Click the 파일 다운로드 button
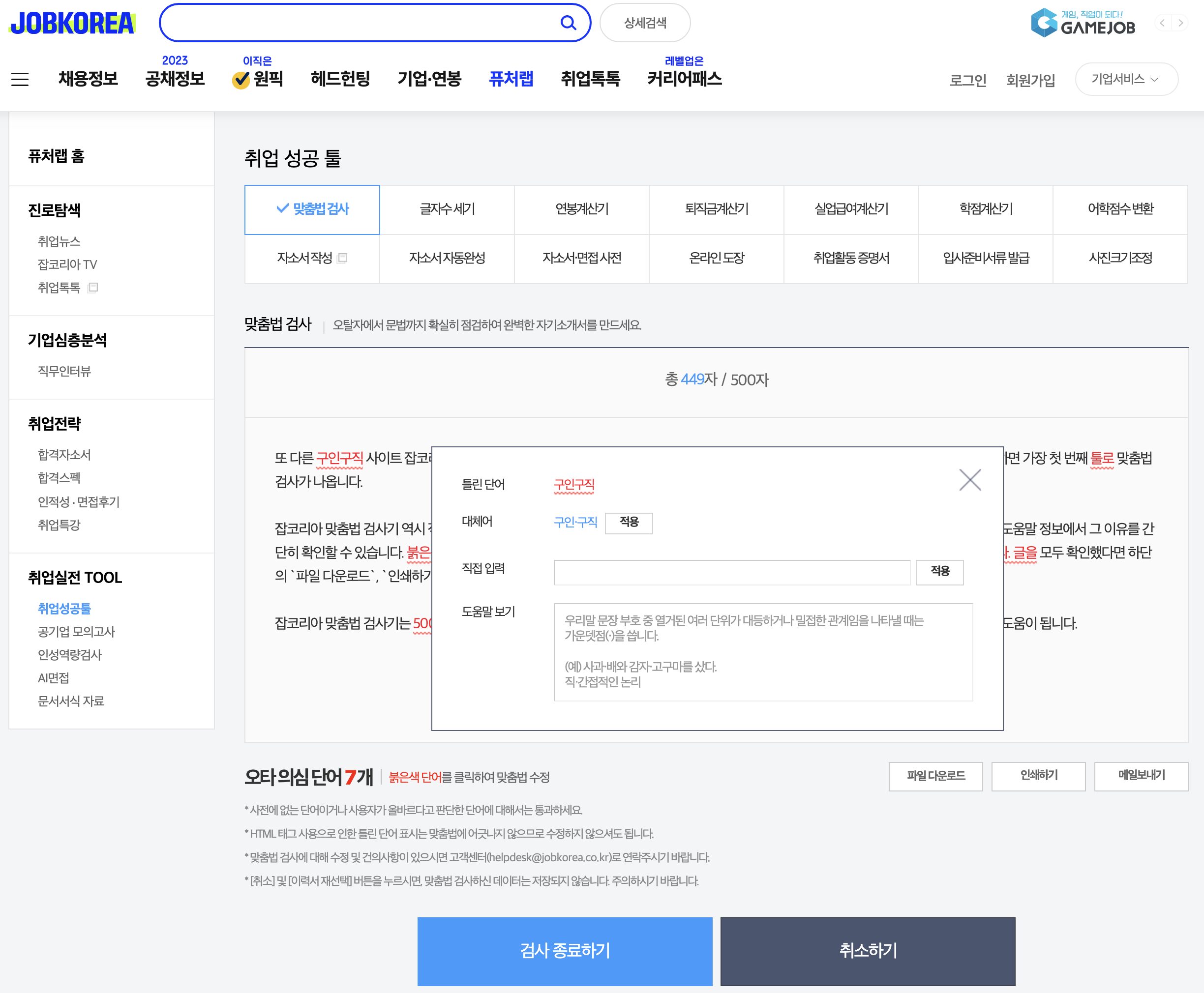Screen dimensions: 1204x993 tap(935, 776)
